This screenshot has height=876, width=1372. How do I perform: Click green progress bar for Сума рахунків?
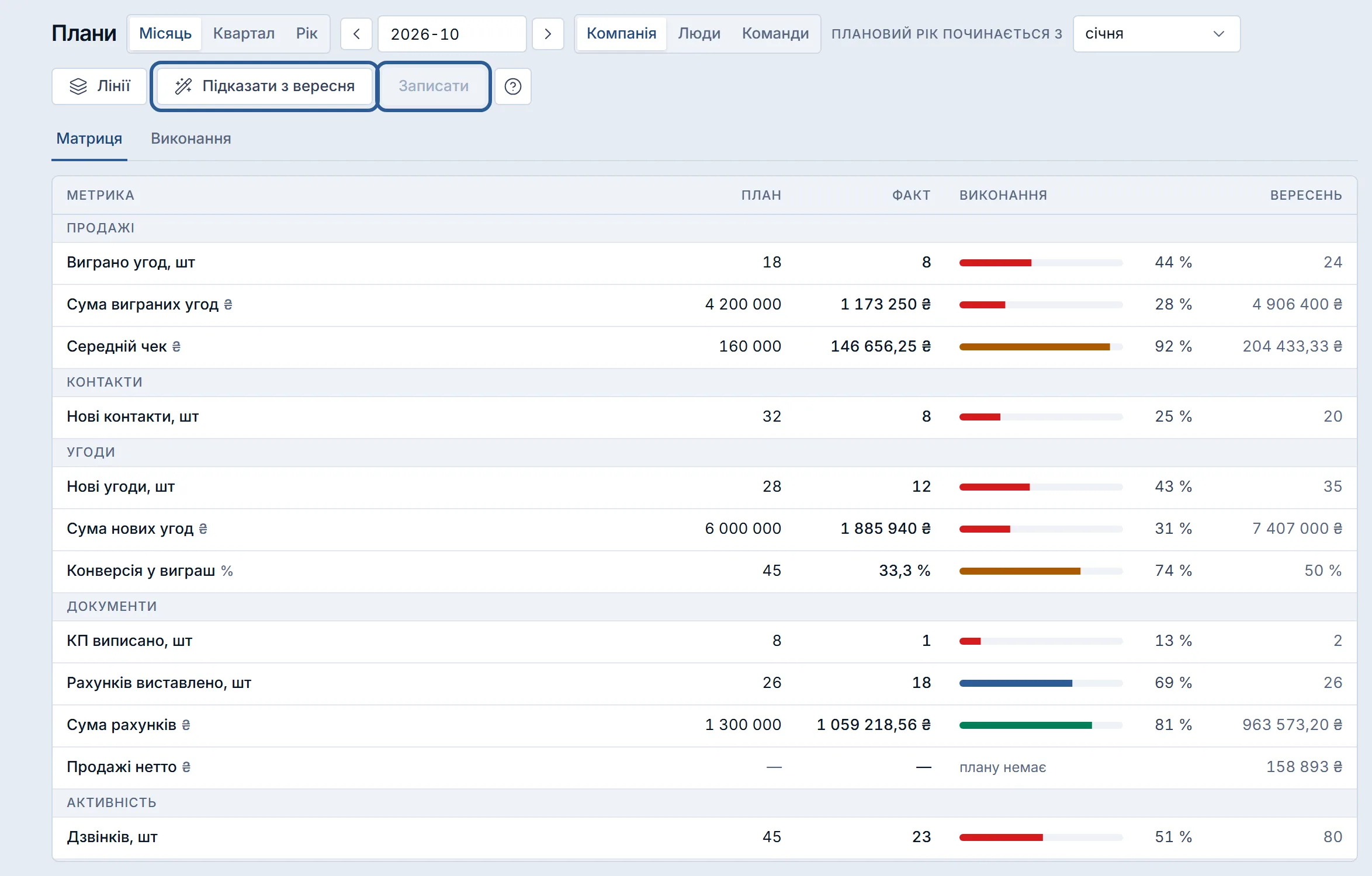click(x=1041, y=725)
